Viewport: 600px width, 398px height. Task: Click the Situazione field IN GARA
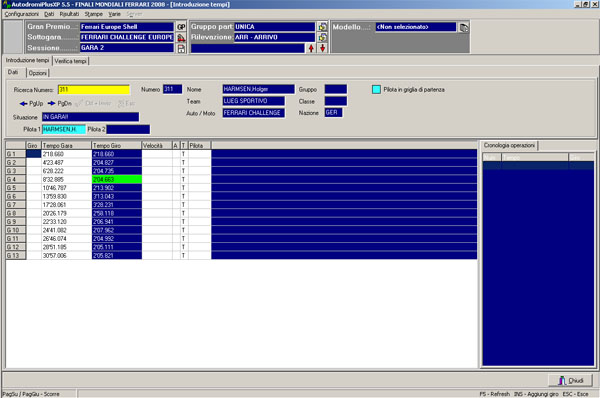(x=90, y=117)
